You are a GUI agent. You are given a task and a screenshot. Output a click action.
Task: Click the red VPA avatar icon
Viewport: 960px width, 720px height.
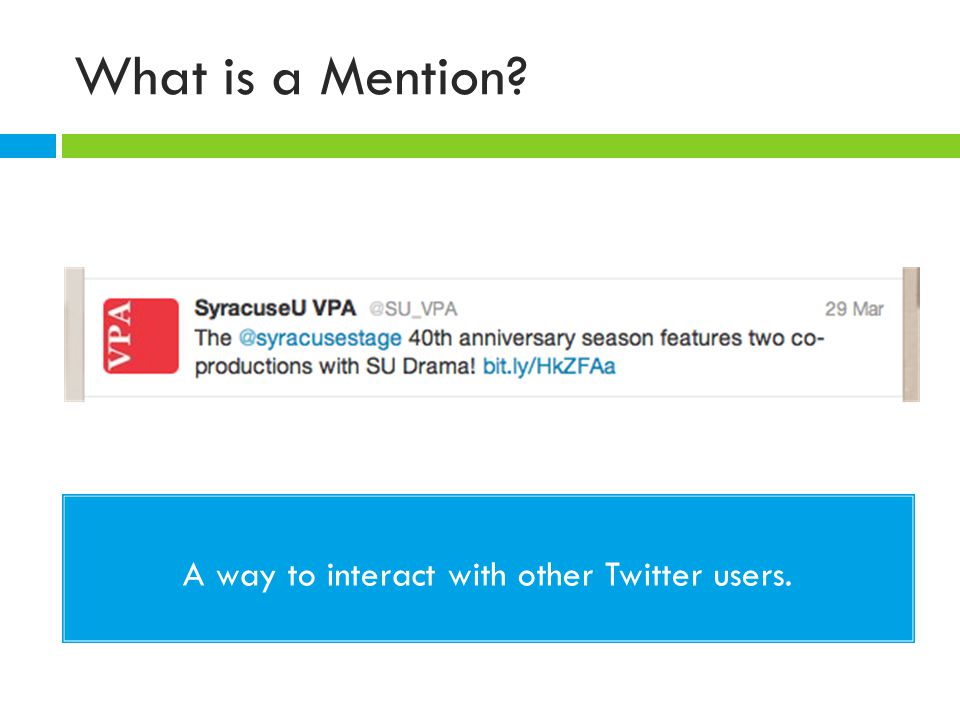tap(141, 336)
